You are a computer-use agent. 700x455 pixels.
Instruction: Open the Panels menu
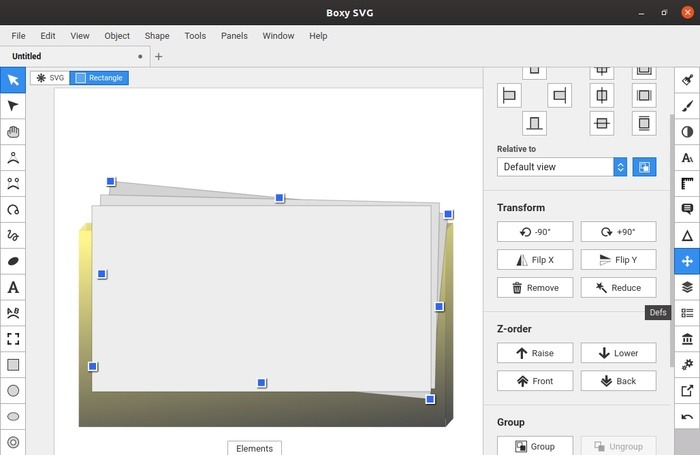(234, 36)
